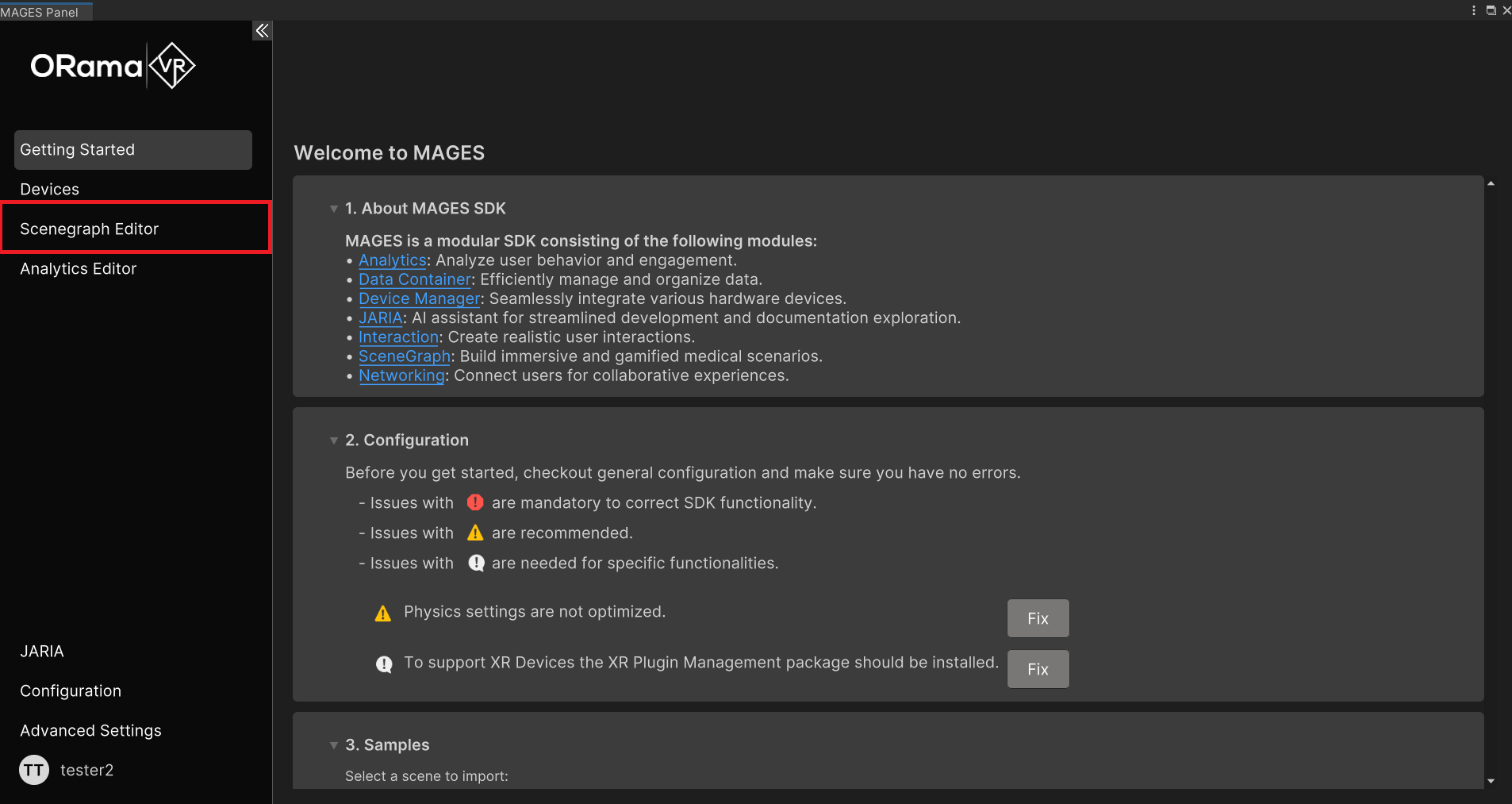
Task: Collapse the sidebar with double-chevron icon
Action: [x=262, y=31]
